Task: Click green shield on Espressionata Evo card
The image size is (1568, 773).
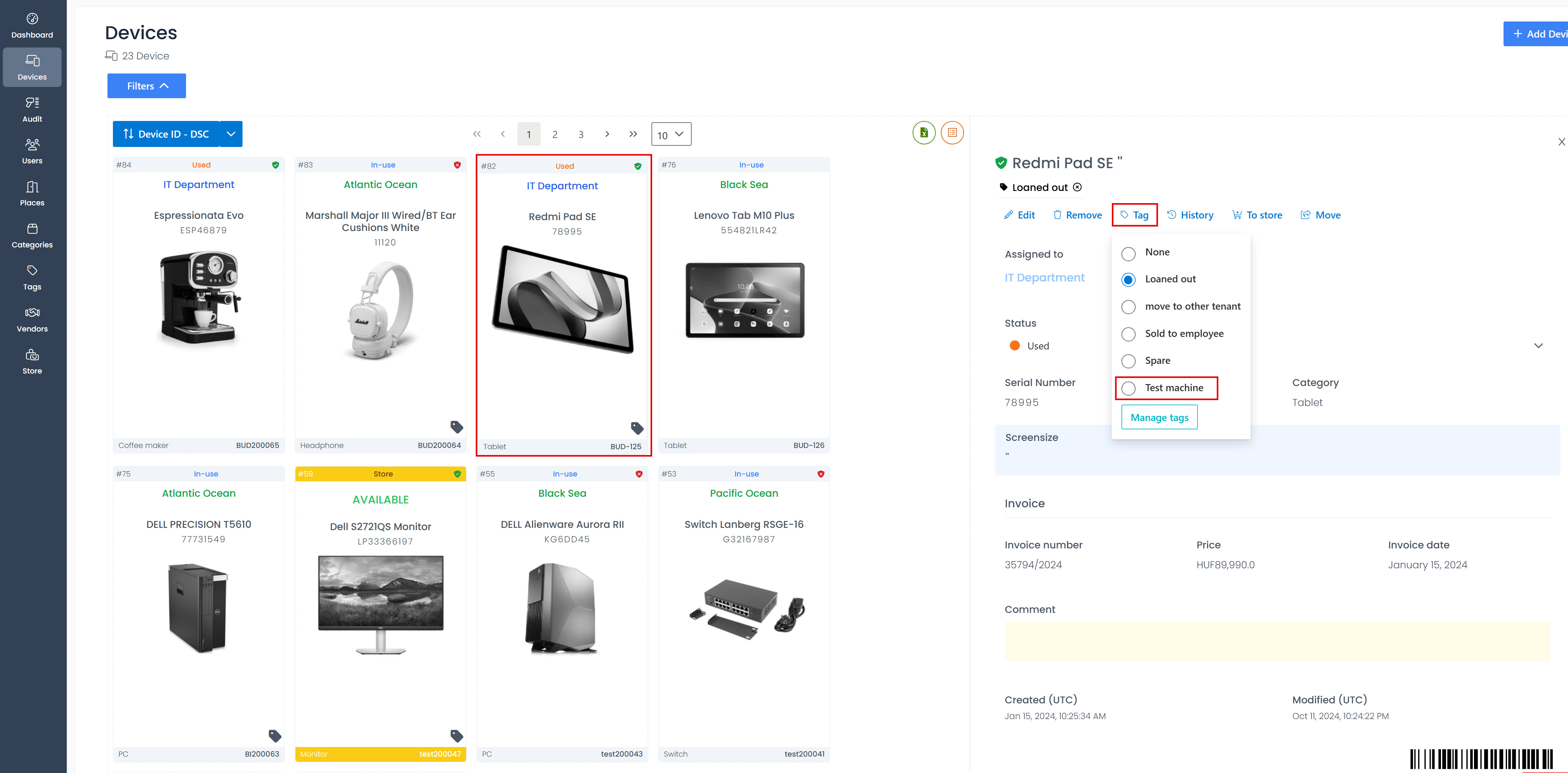Action: click(275, 165)
